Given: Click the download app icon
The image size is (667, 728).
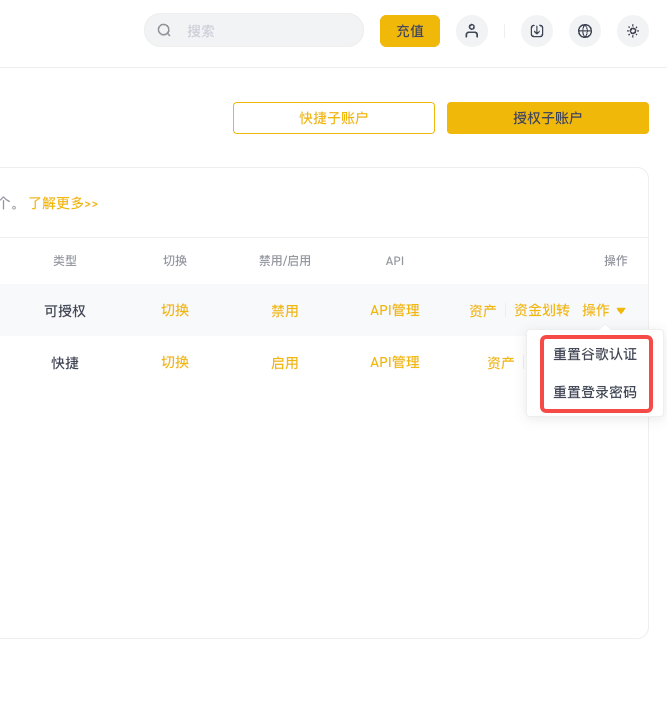Looking at the screenshot, I should [x=537, y=31].
